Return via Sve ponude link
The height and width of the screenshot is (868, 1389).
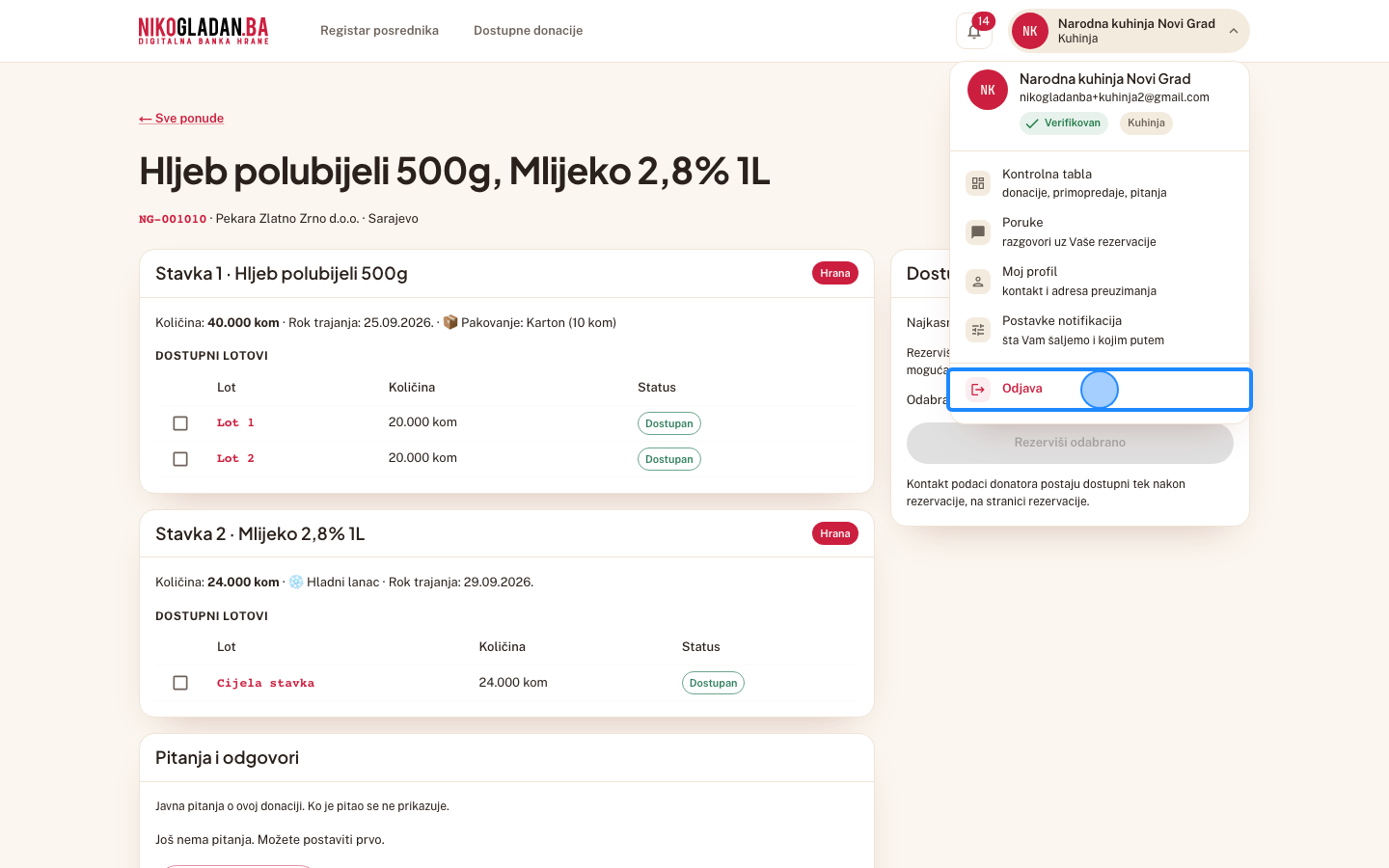pyautogui.click(x=181, y=119)
